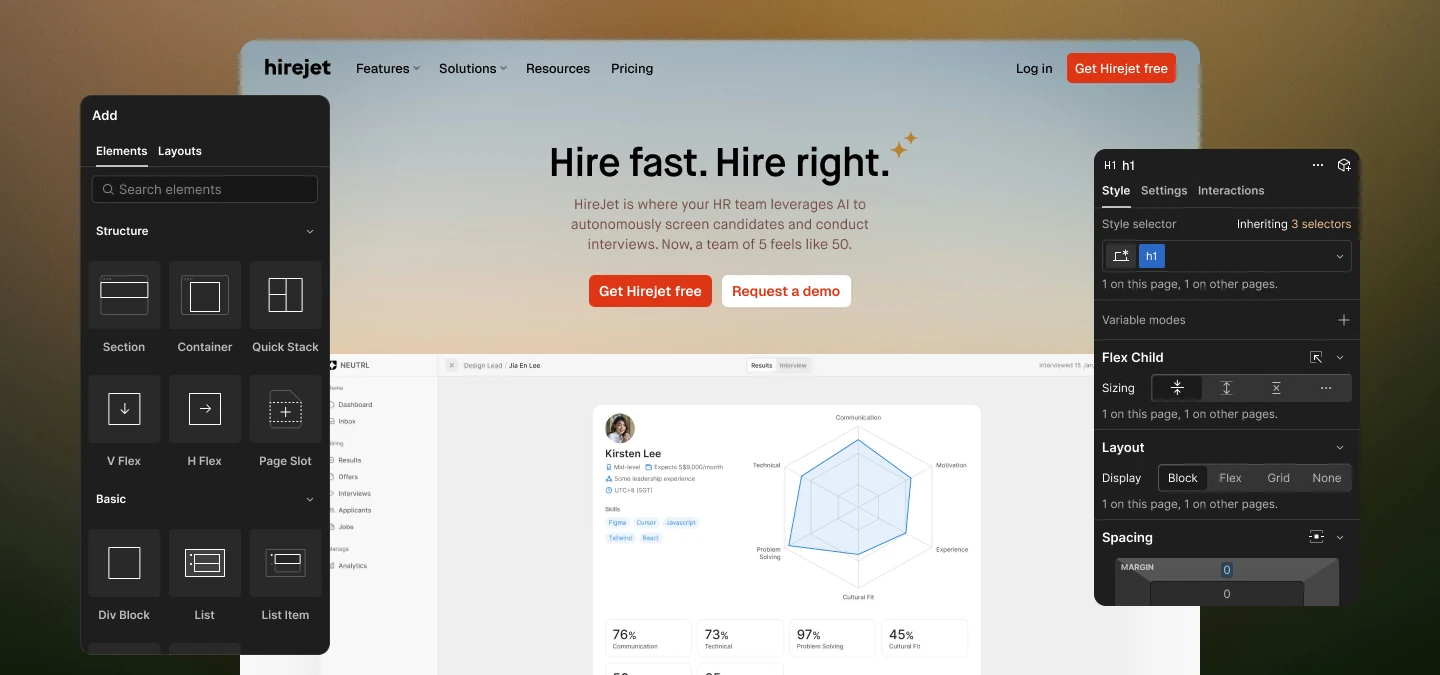Screen dimensions: 1440x675
Task: Open more sizing options via ellipsis icon
Action: click(1327, 388)
